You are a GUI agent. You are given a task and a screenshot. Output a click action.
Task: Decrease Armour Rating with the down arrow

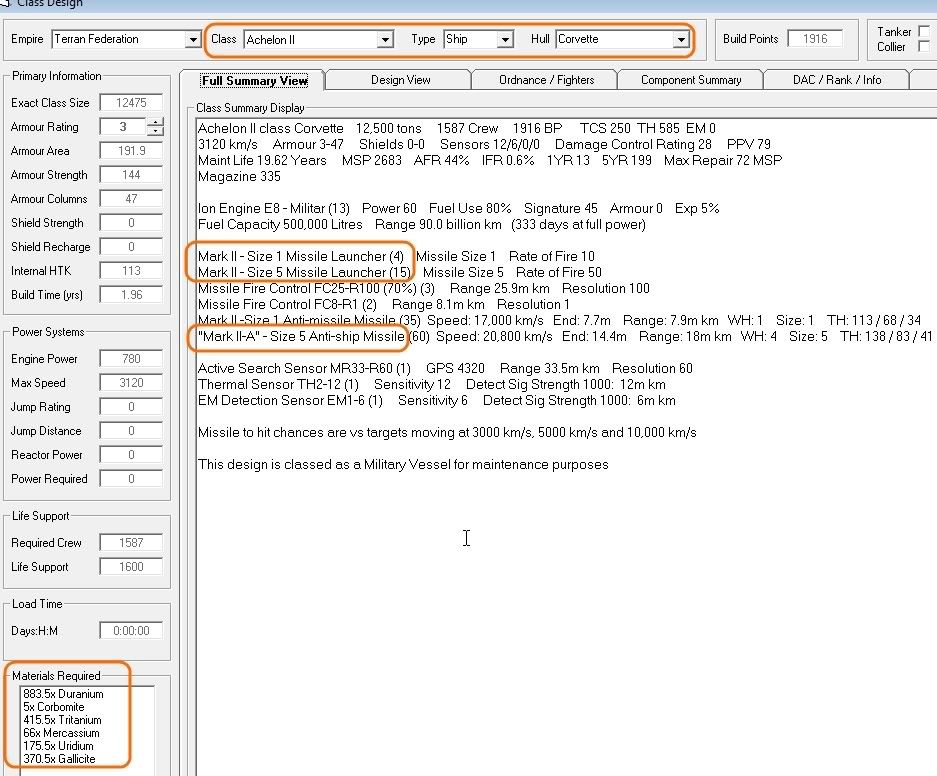click(155, 131)
